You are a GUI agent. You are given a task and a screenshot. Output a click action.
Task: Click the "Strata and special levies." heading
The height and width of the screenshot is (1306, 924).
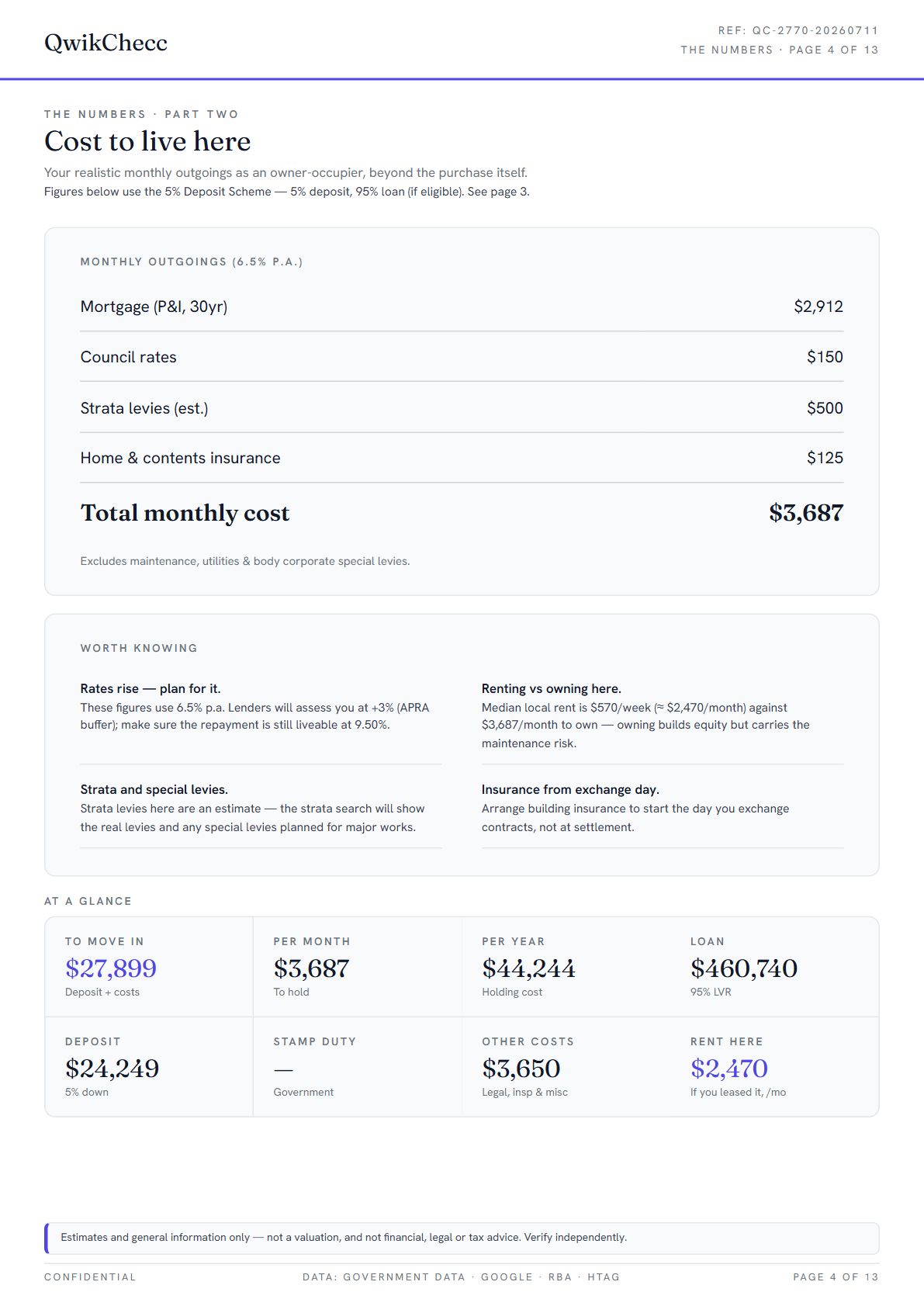(x=154, y=790)
